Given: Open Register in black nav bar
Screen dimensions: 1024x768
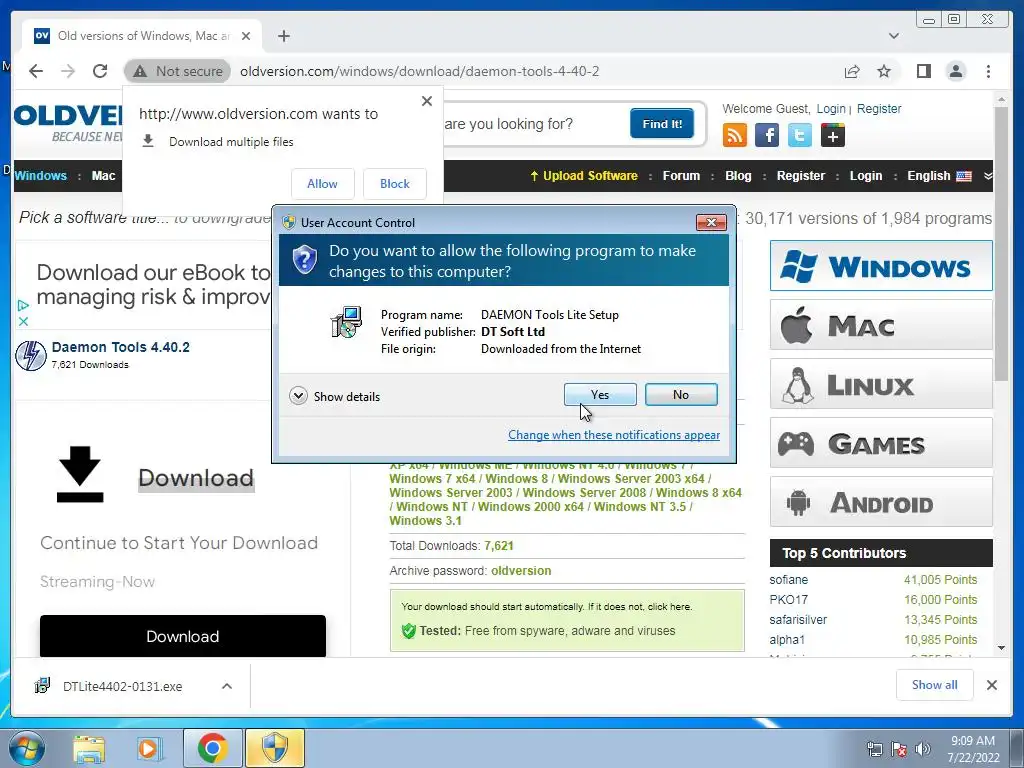Looking at the screenshot, I should 801,176.
